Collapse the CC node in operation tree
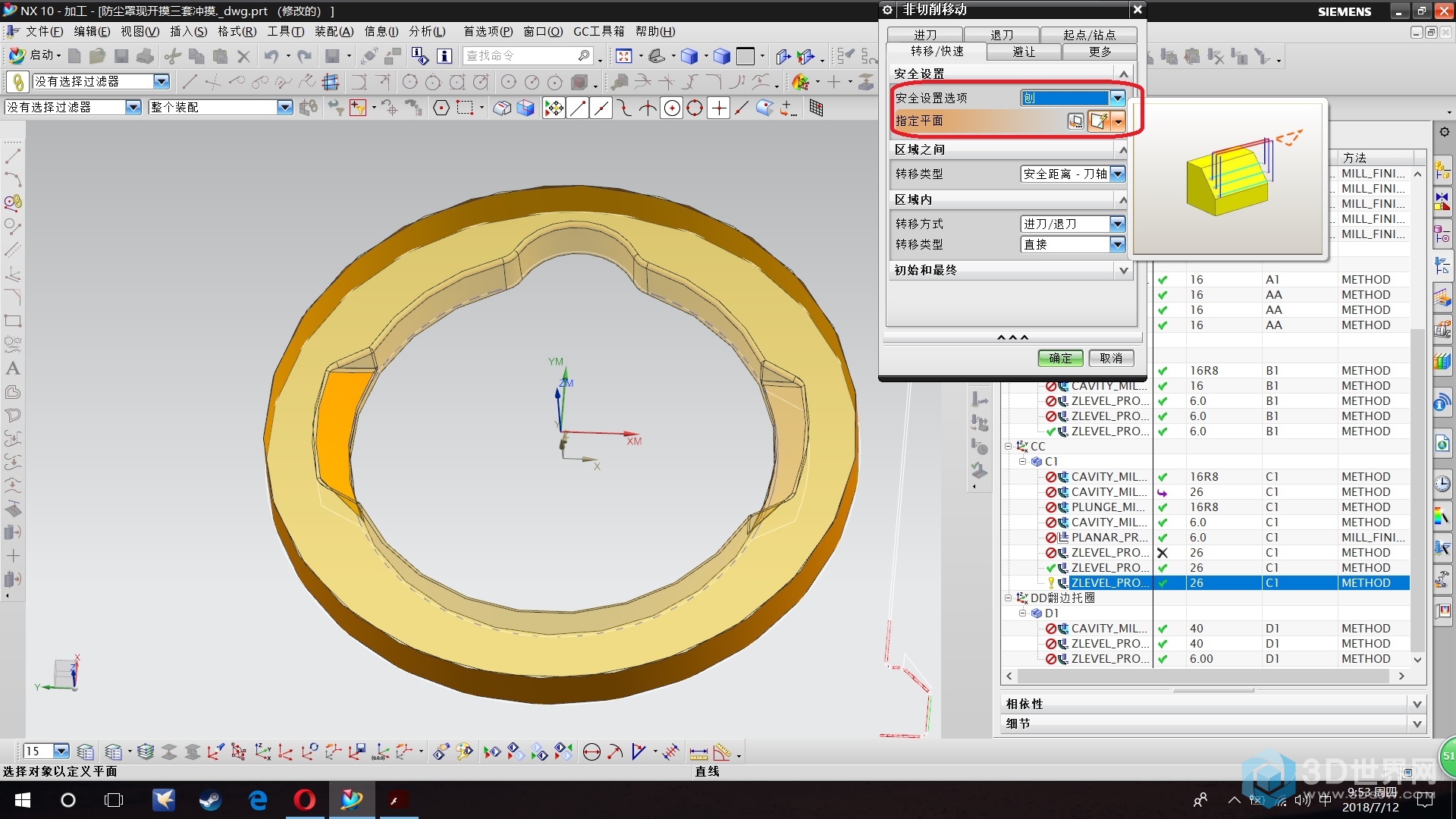 1008,446
